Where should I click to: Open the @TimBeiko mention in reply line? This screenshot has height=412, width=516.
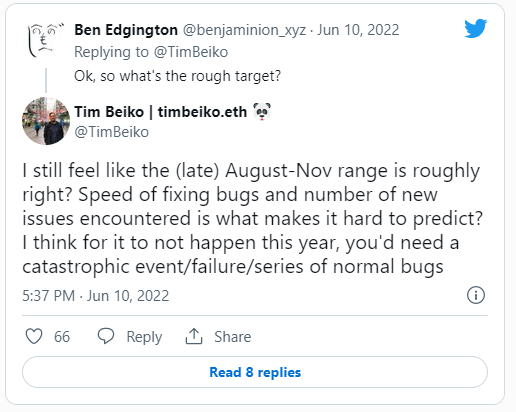point(191,52)
